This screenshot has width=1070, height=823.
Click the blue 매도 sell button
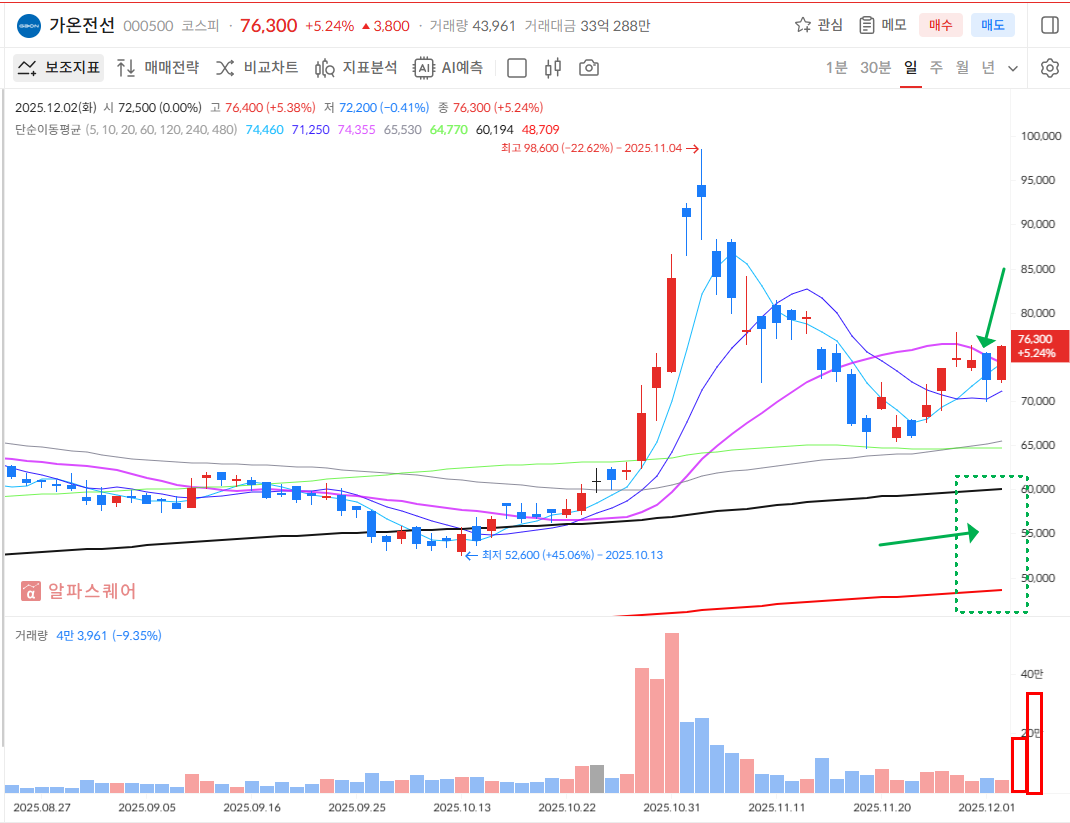pos(992,25)
